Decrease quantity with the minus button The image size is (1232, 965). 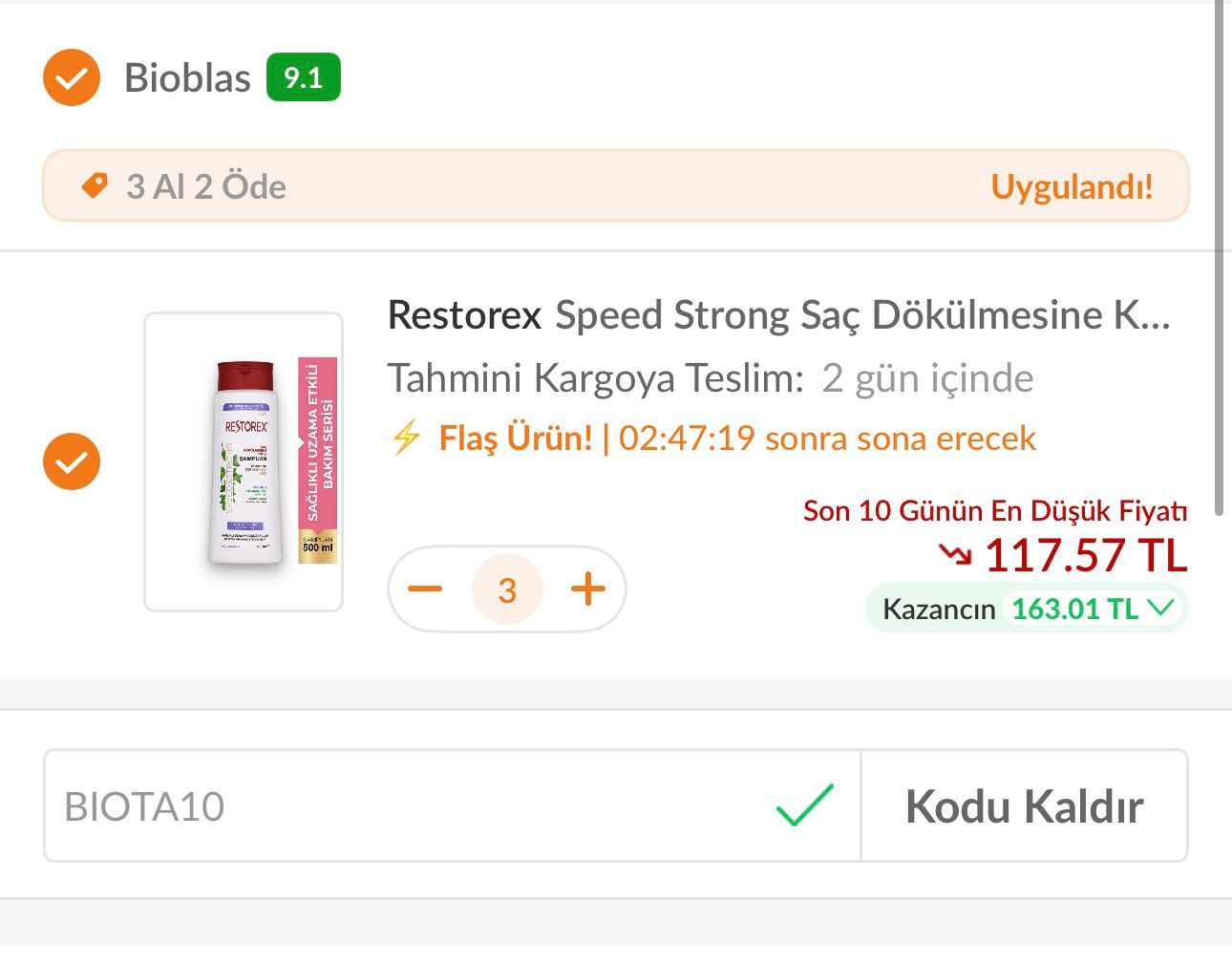click(x=425, y=589)
